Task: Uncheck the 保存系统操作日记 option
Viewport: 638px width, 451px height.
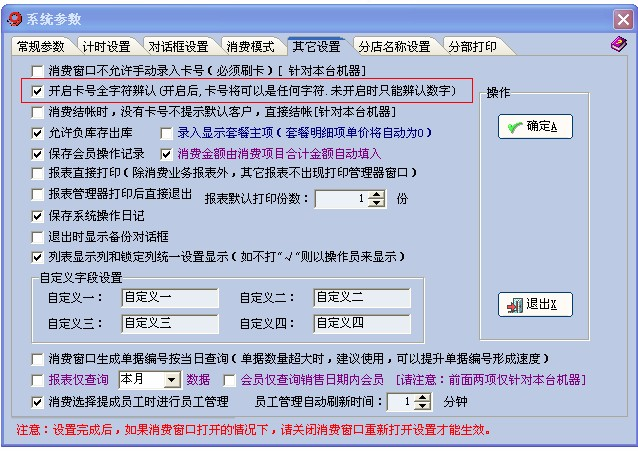Action: [38, 216]
